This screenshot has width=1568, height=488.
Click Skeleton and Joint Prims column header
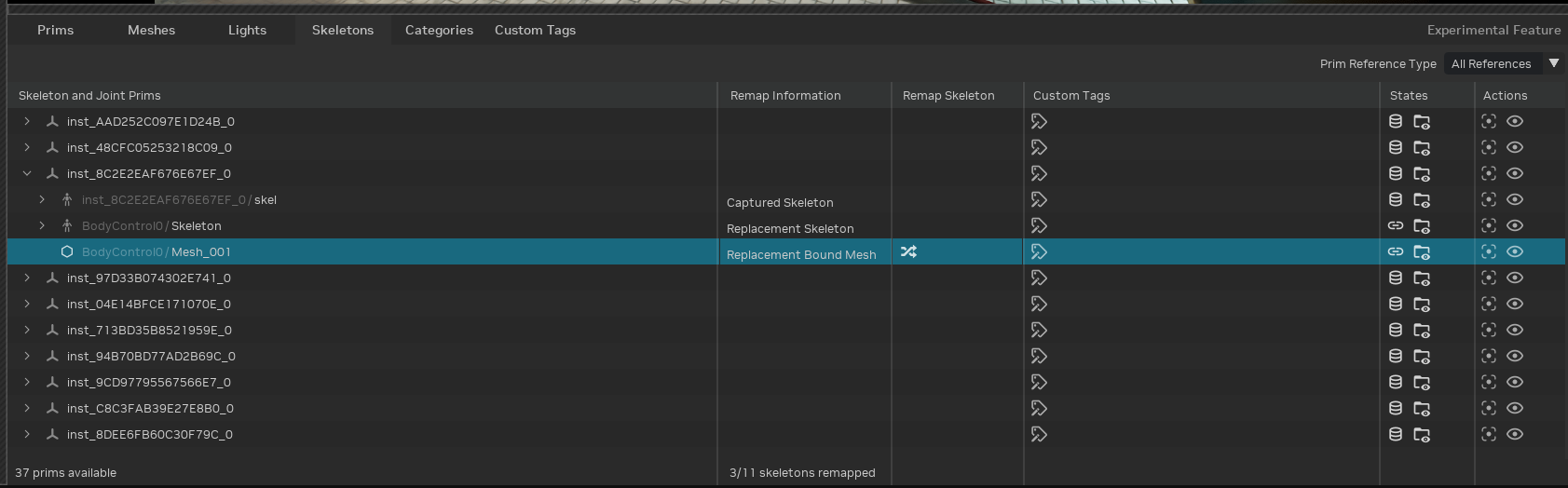click(x=89, y=95)
